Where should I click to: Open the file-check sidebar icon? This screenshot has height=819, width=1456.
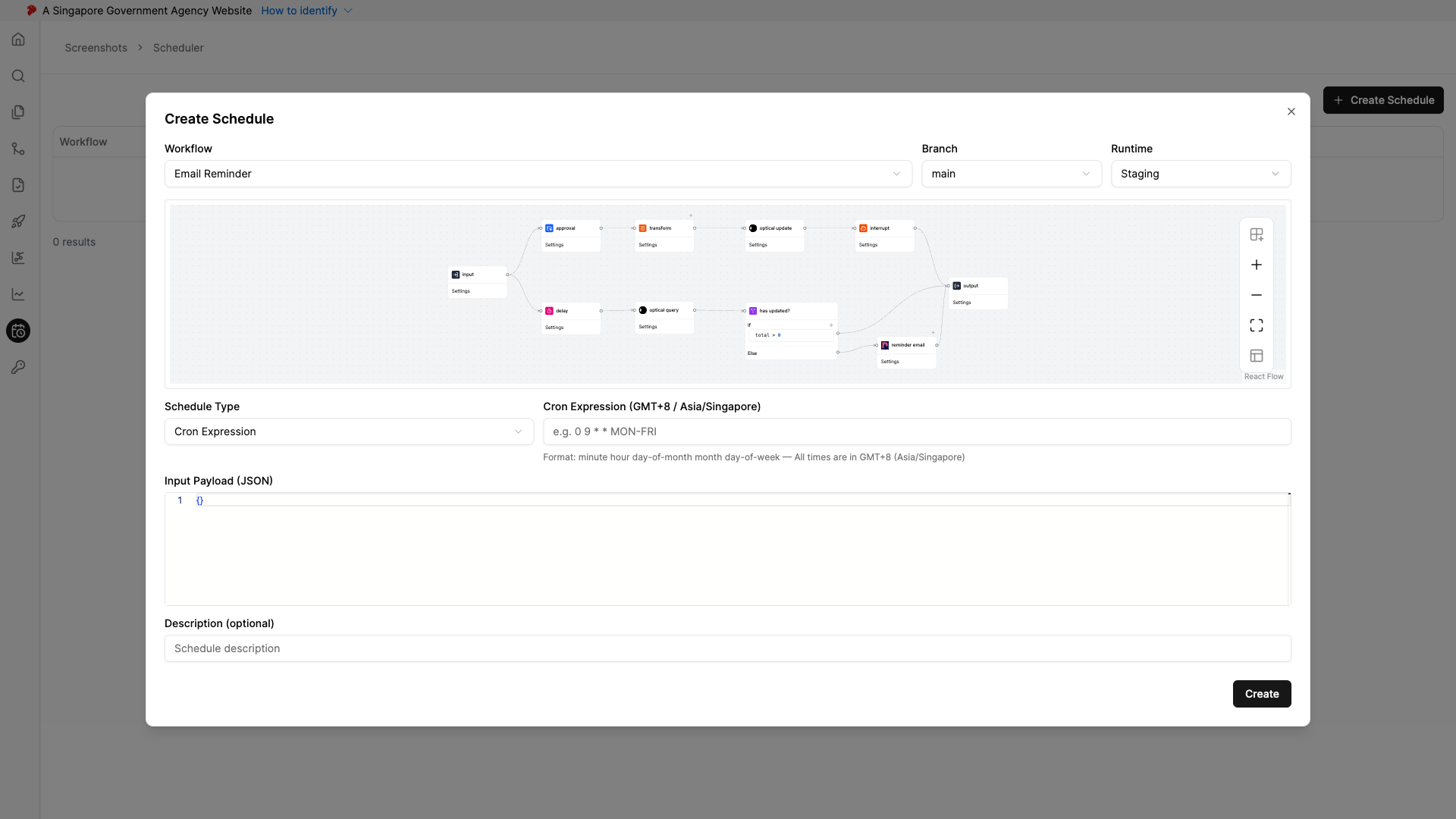point(18,185)
